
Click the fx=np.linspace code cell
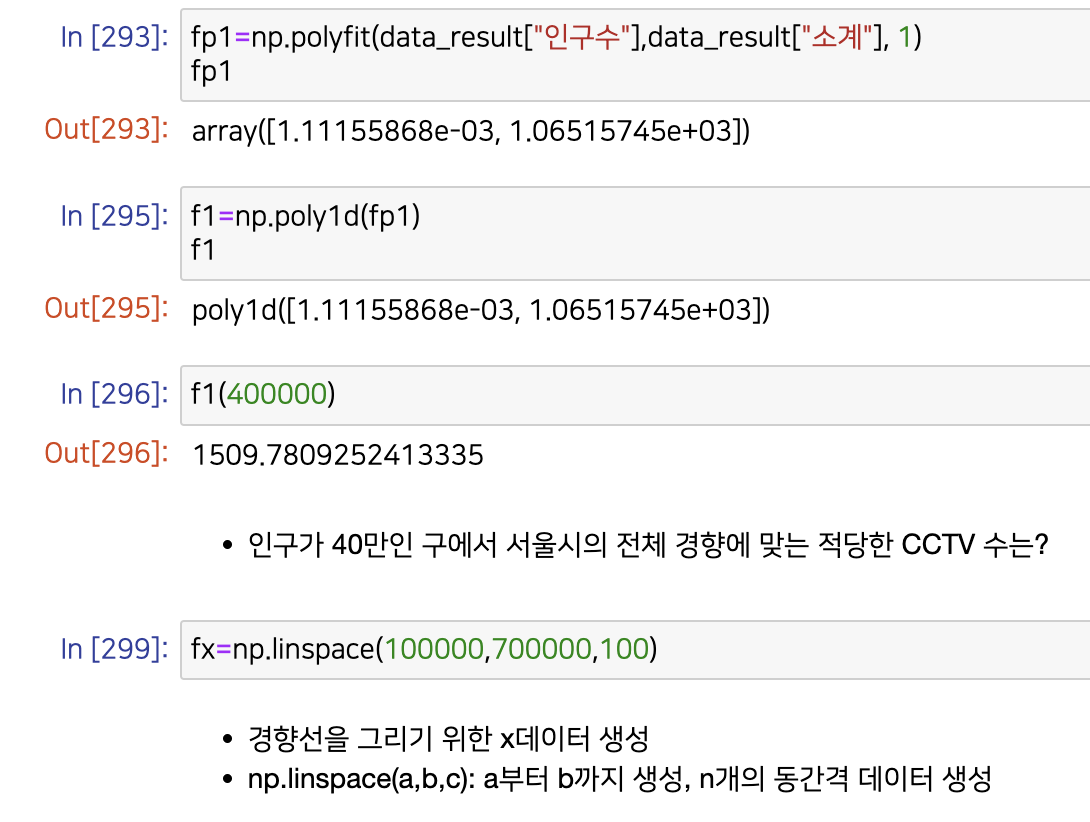coord(635,650)
